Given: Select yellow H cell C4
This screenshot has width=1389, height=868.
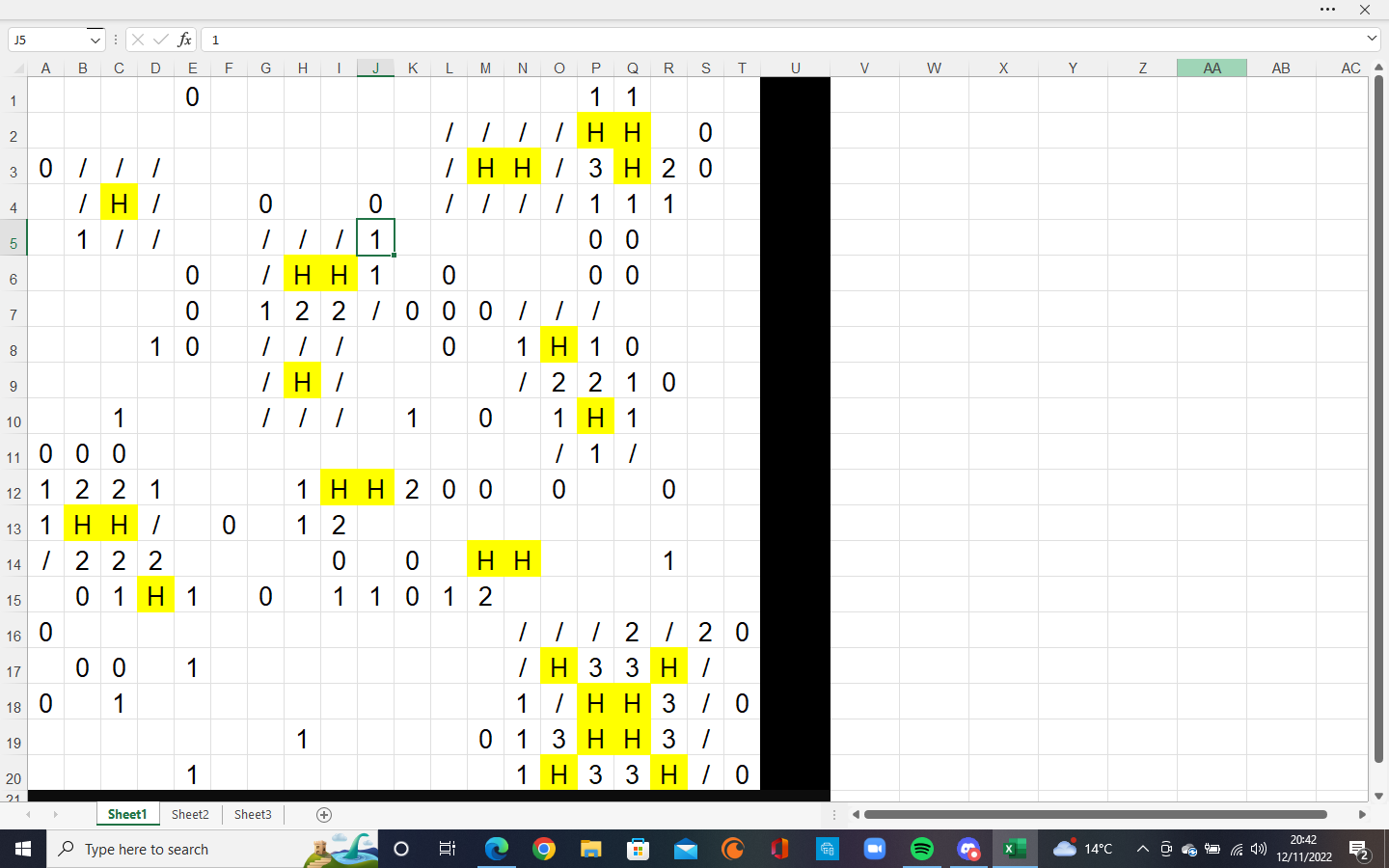Looking at the screenshot, I should pyautogui.click(x=119, y=203).
